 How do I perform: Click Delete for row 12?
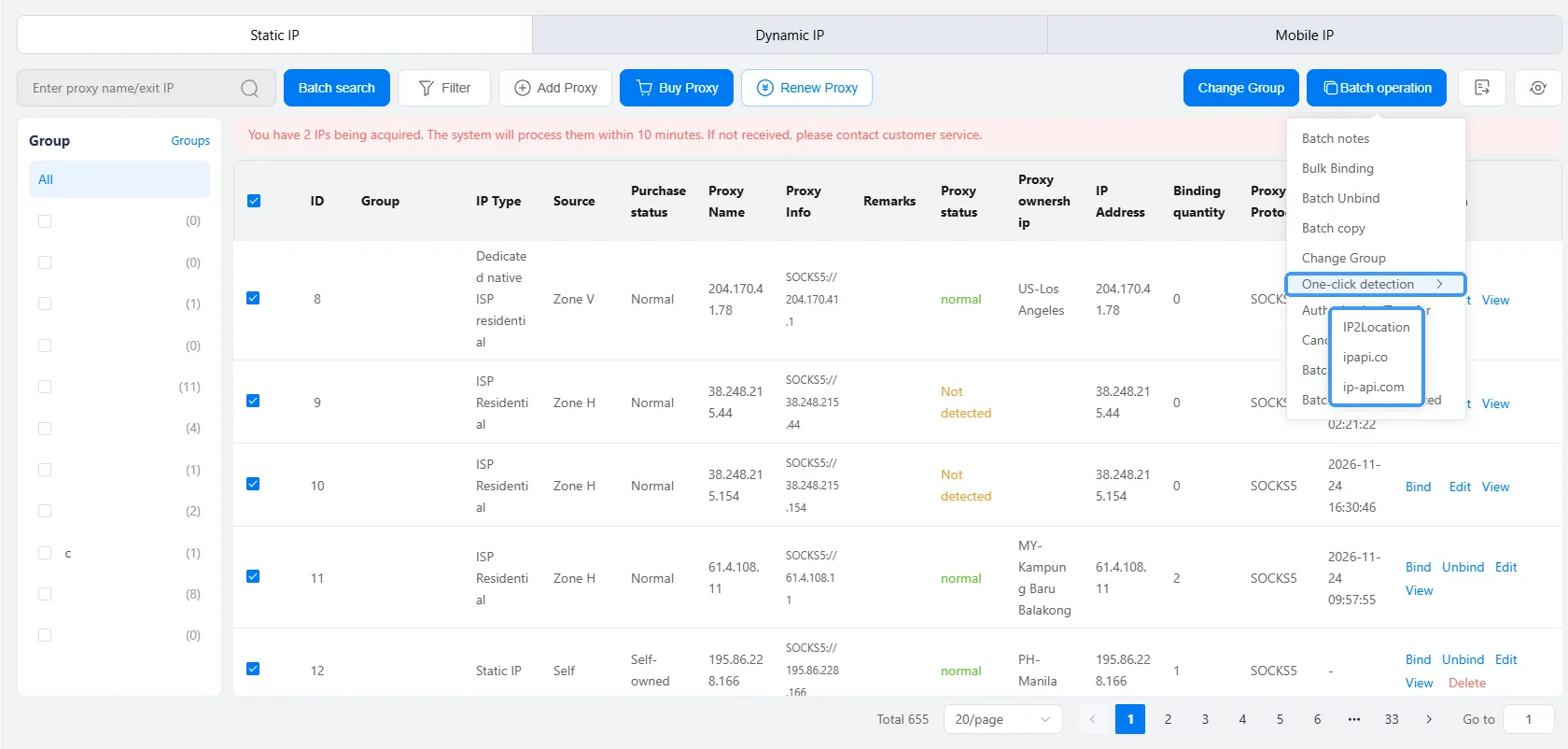pos(1466,683)
